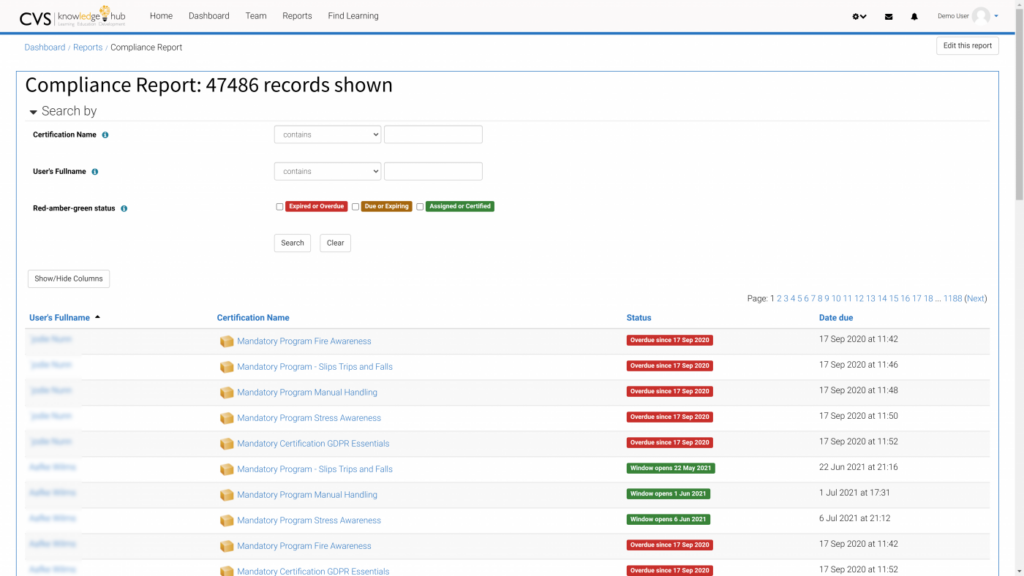This screenshot has height=576, width=1024.
Task: Go to Find Learning in the navigation
Action: tap(353, 16)
